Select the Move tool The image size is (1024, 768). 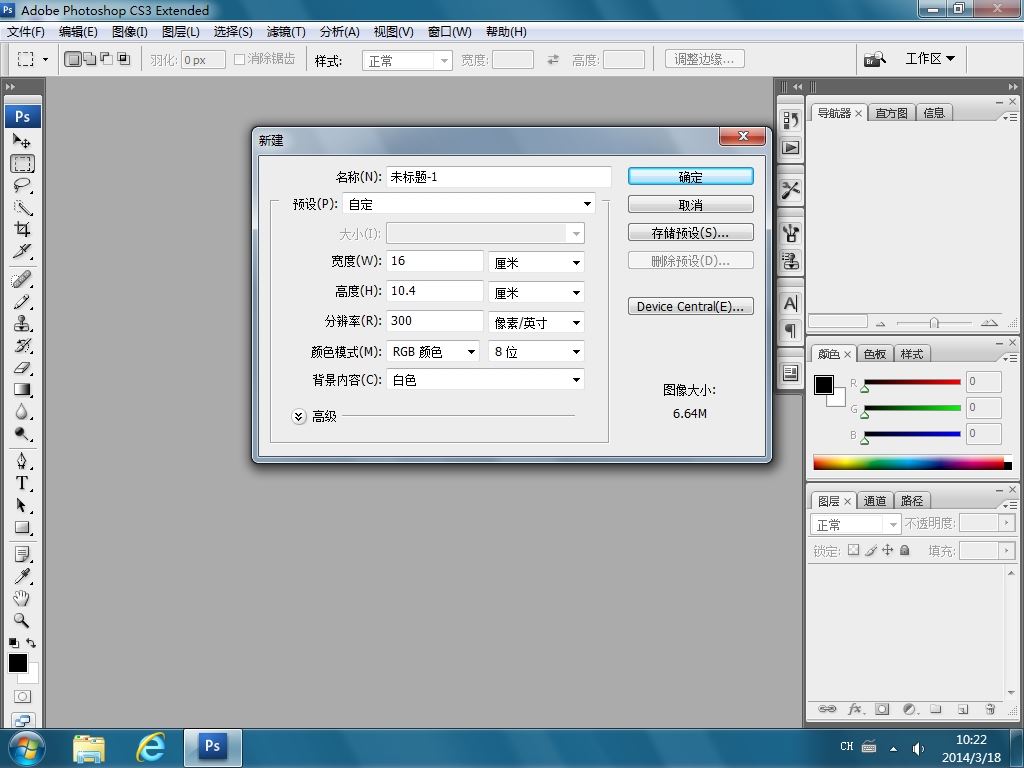(22, 141)
